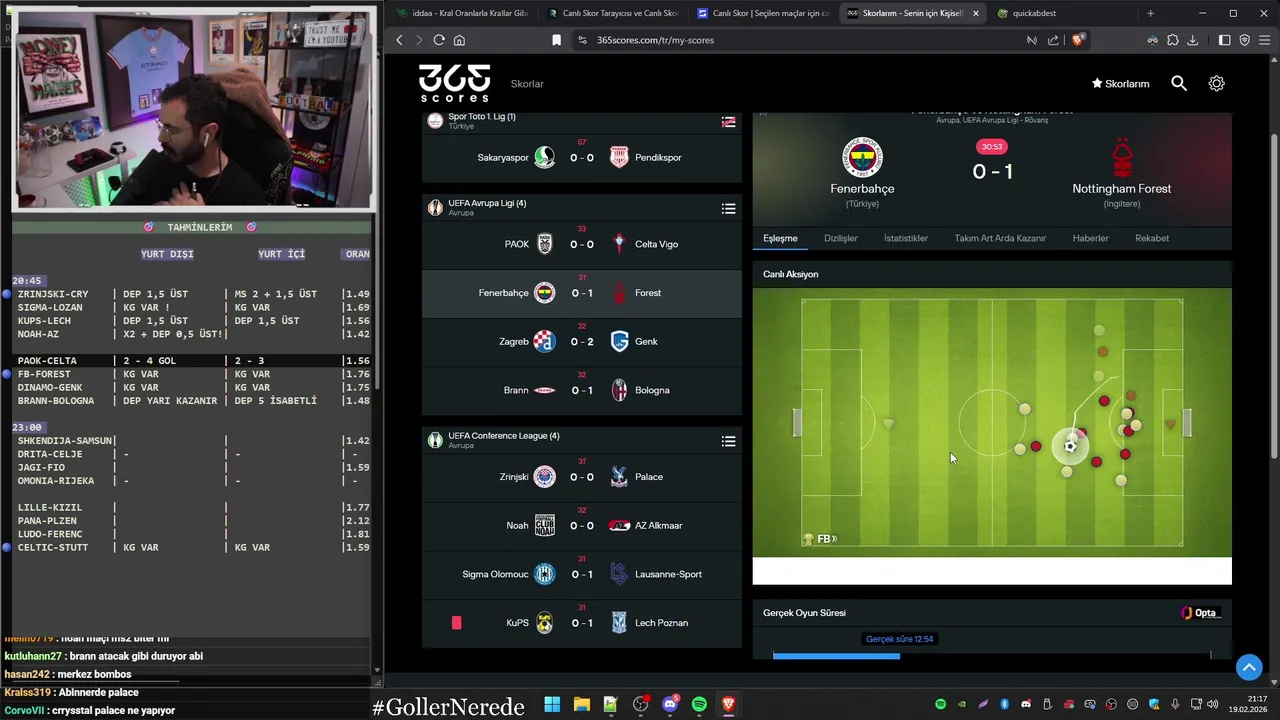The image size is (1280, 720).
Task: Open File Explorer from the taskbar
Action: click(x=581, y=704)
